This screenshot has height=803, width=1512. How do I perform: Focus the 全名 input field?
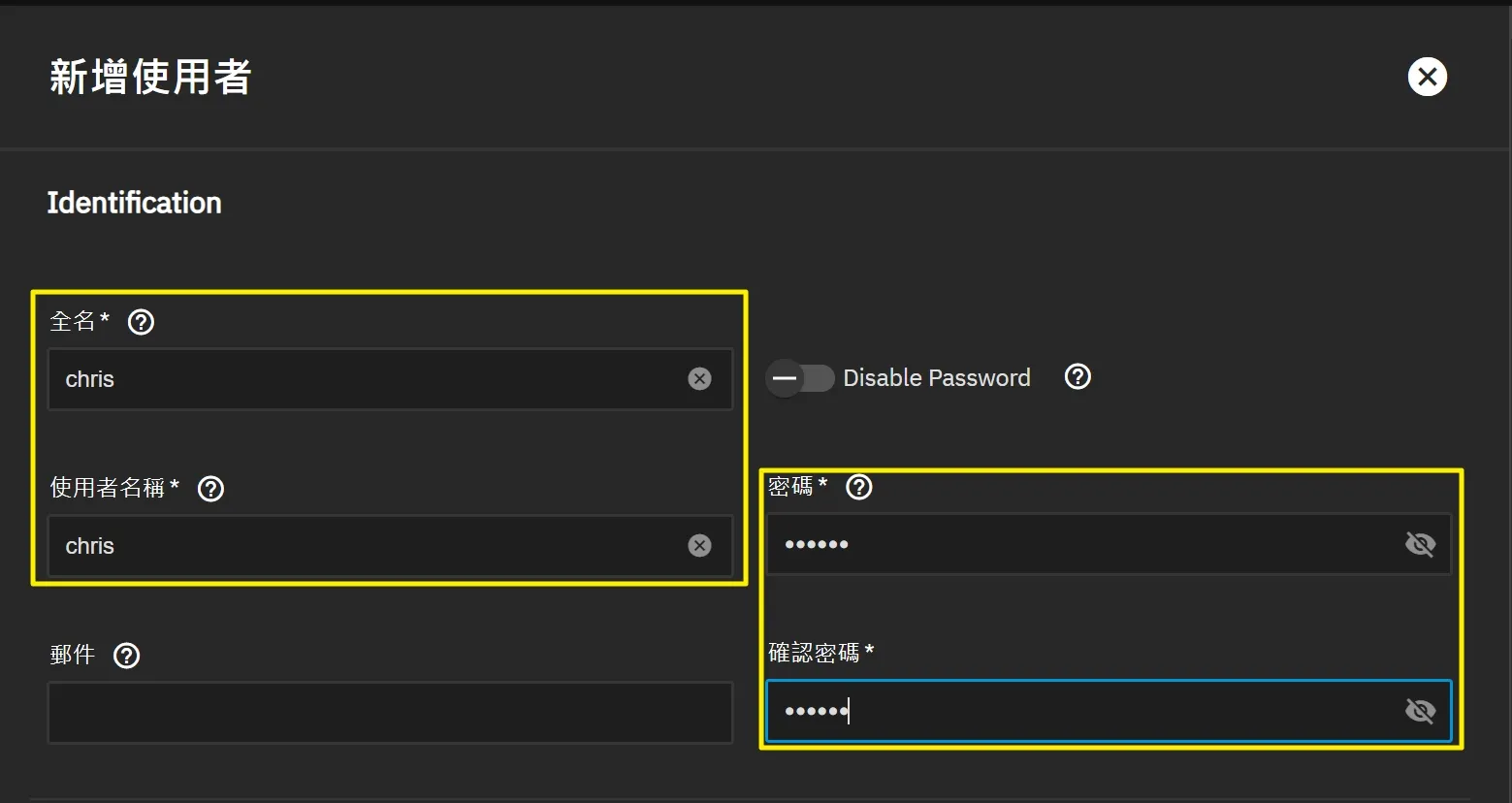(x=390, y=379)
